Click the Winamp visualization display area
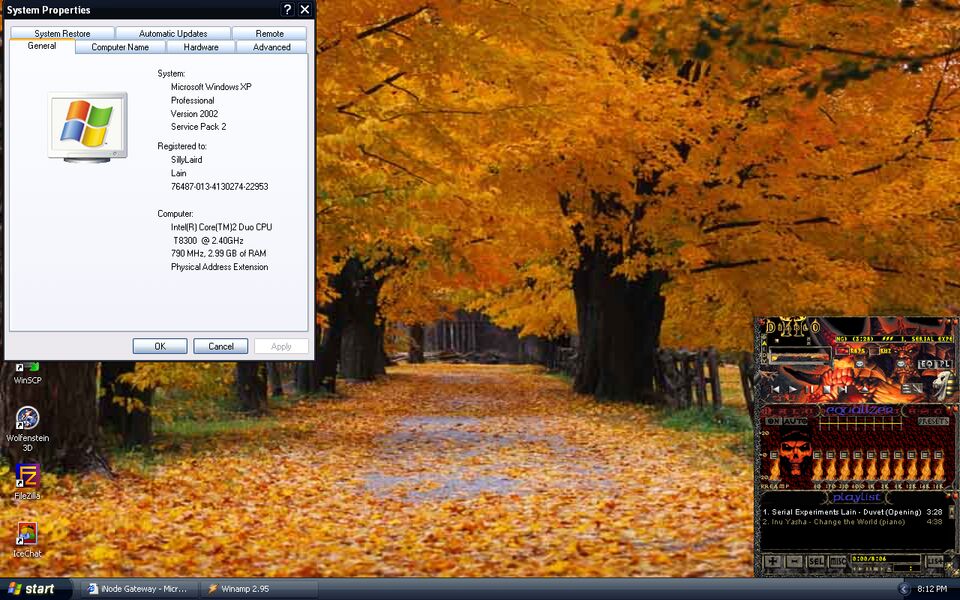960x600 pixels. 800,354
